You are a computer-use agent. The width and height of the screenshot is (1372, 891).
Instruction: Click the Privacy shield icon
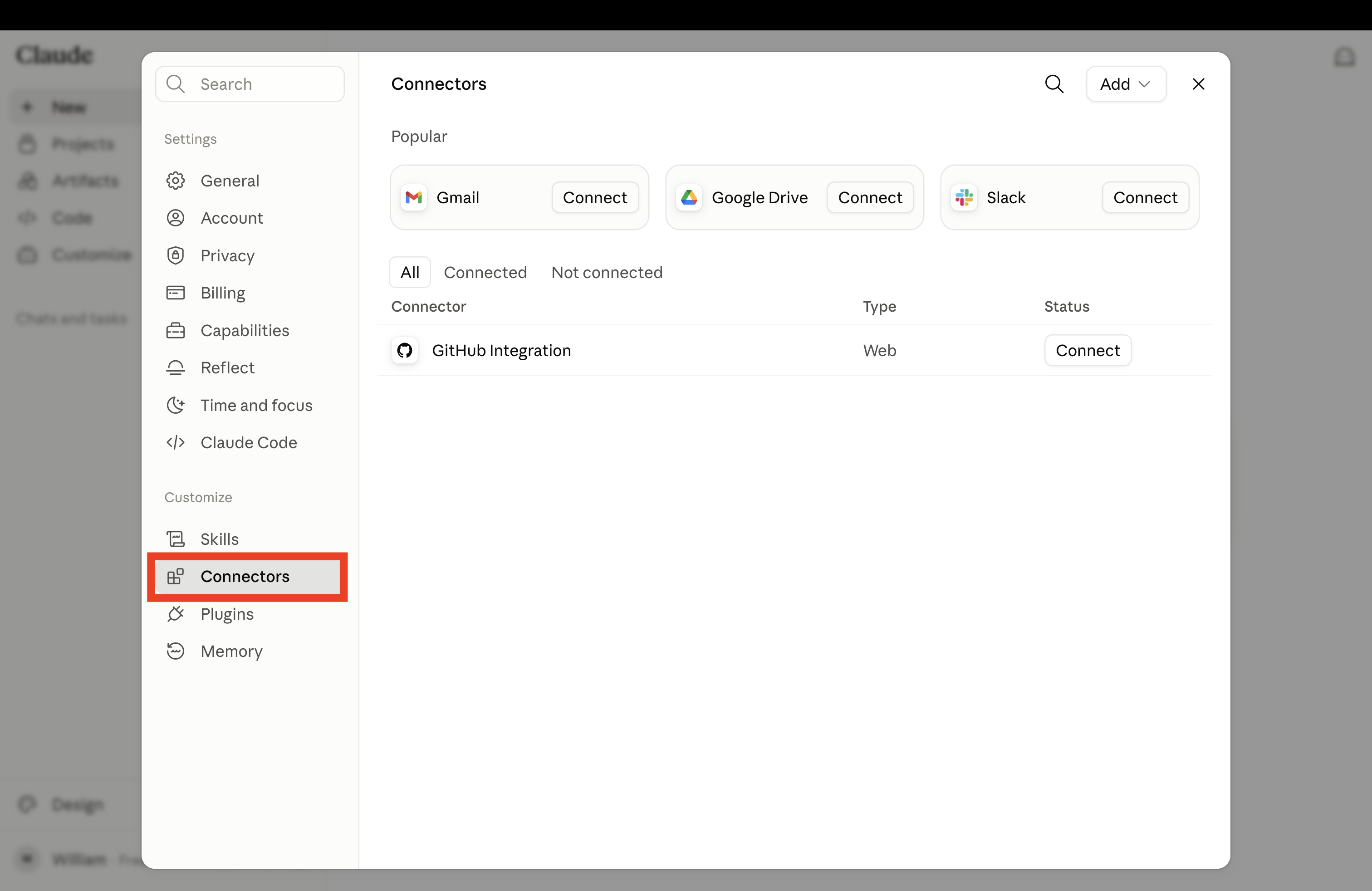click(175, 255)
